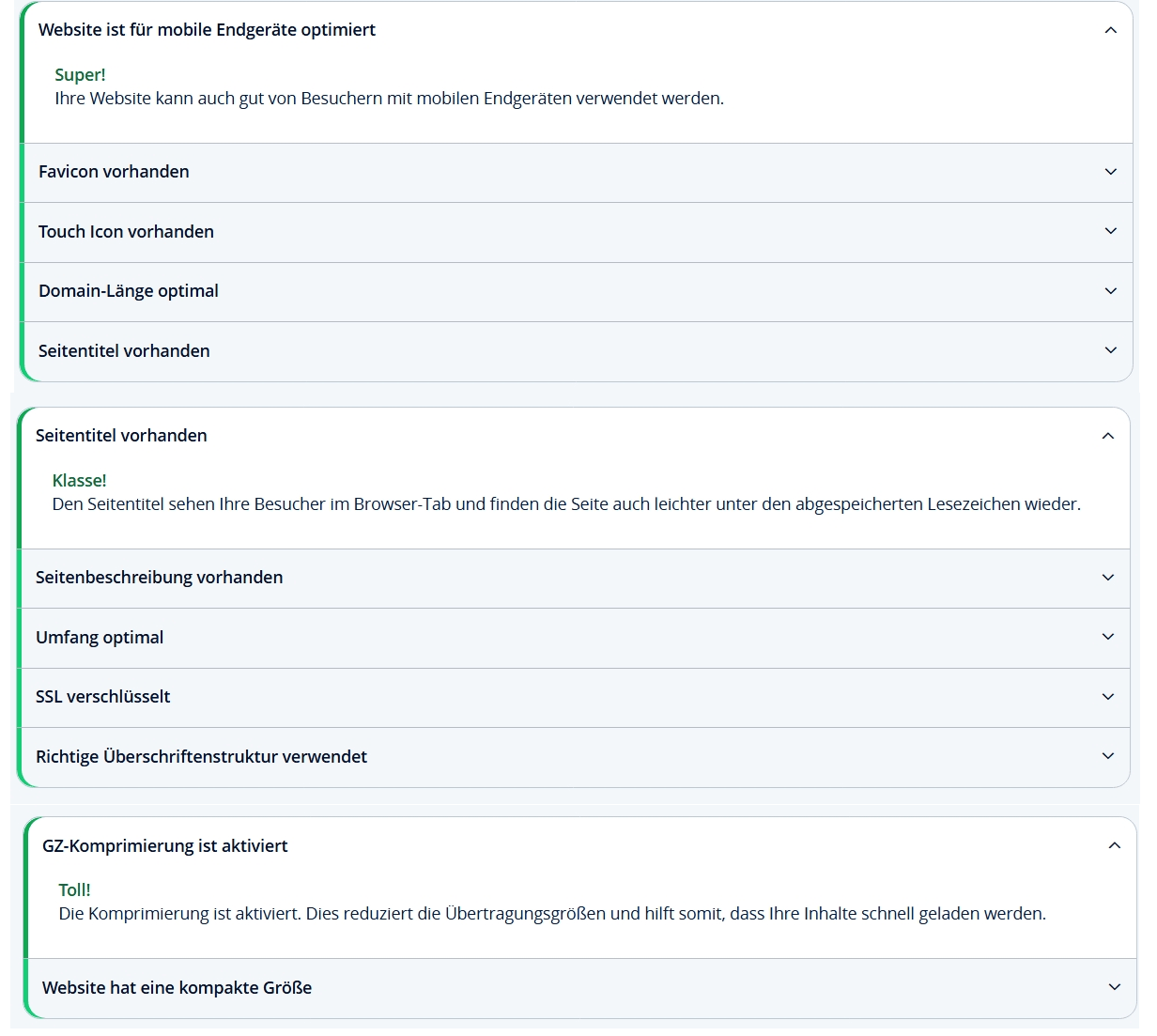1157x1036 pixels.
Task: Expand Richtige Überschriftenstruktur verwendet via chevron
Action: (1107, 756)
